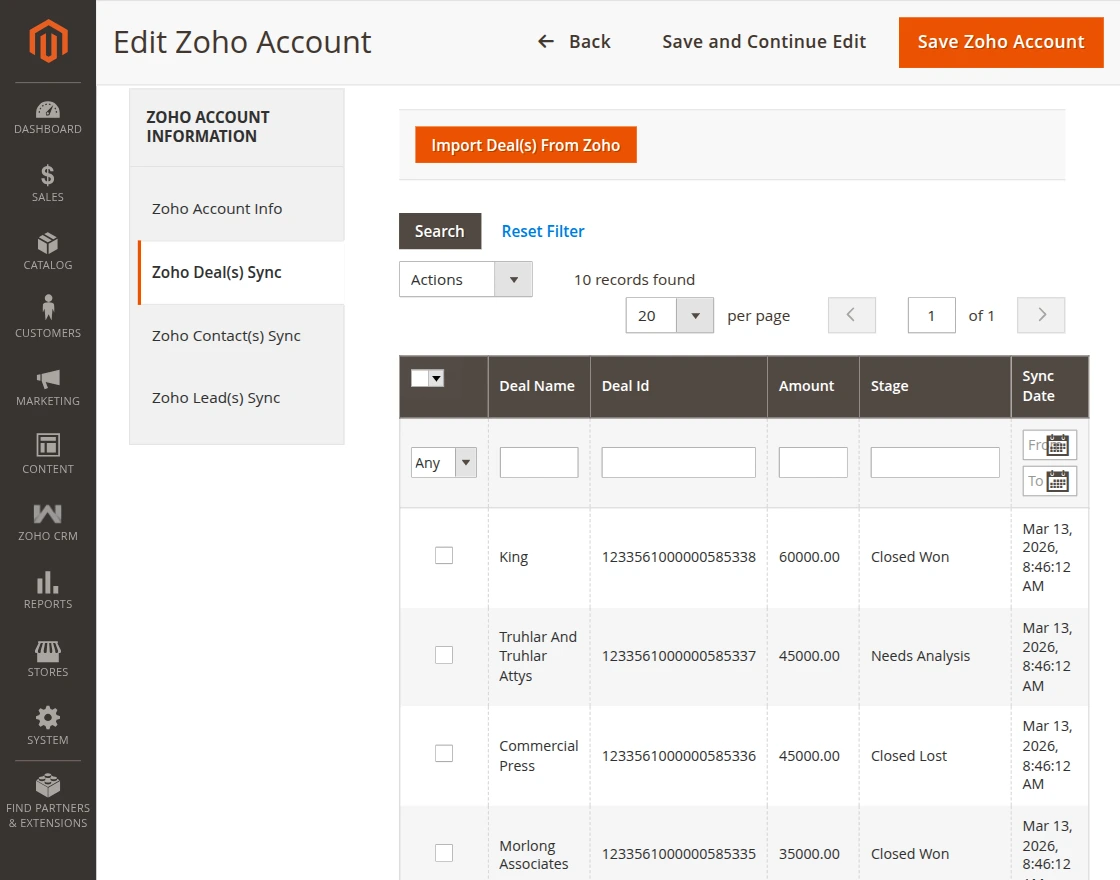
Task: Click the Deal Name filter field
Action: 539,462
